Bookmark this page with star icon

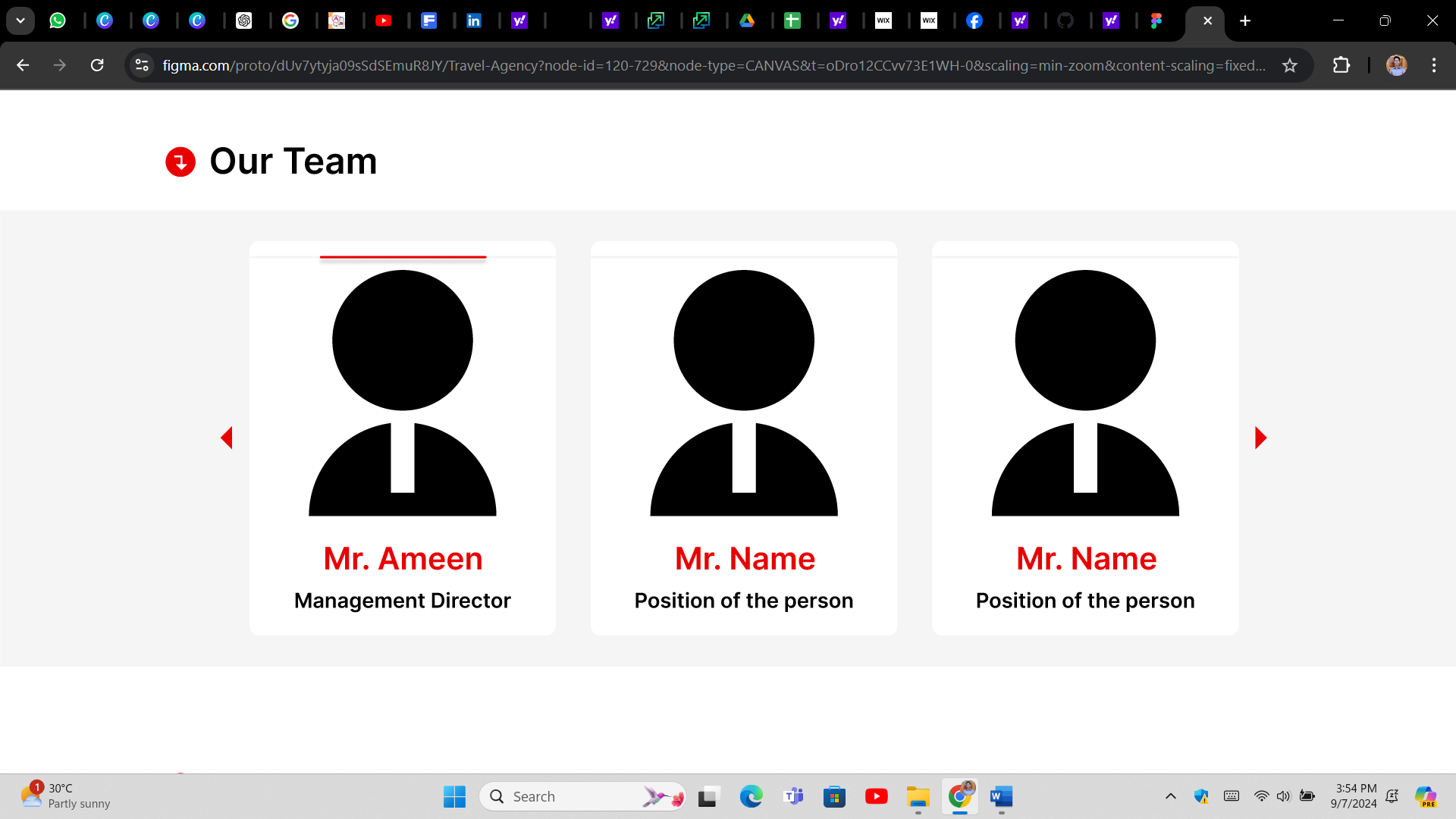point(1290,65)
